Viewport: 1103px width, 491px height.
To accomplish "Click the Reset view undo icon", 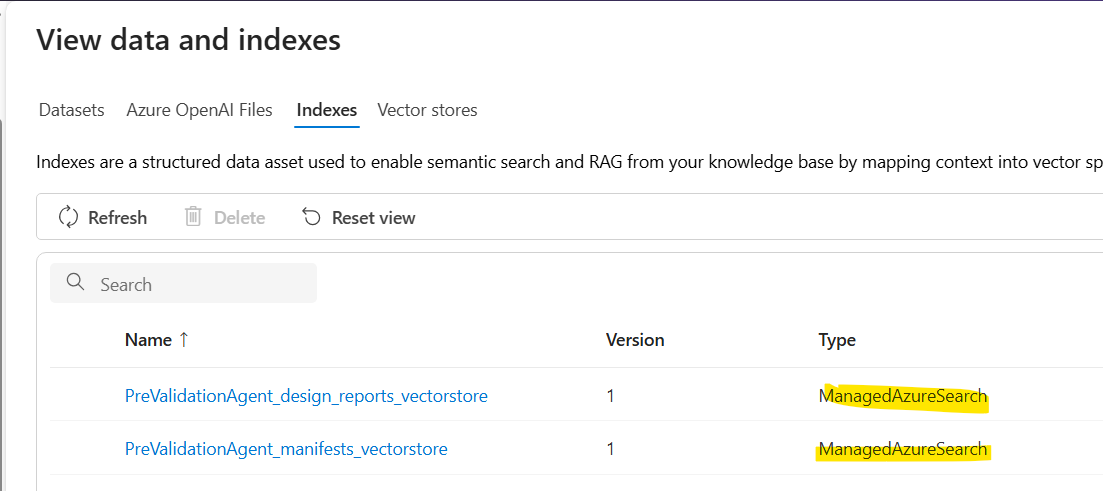I will [312, 217].
